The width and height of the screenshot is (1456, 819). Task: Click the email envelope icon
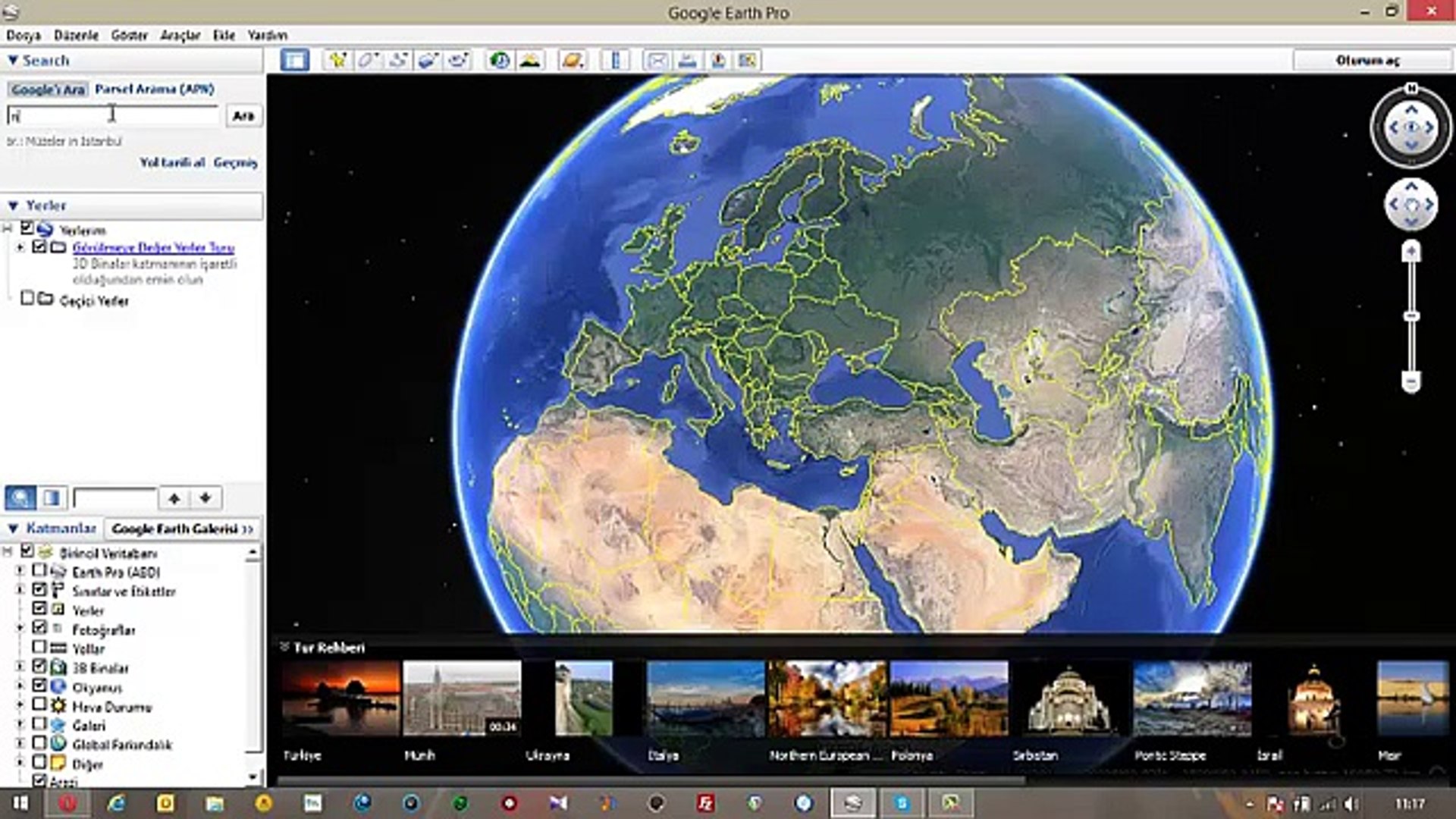click(657, 61)
